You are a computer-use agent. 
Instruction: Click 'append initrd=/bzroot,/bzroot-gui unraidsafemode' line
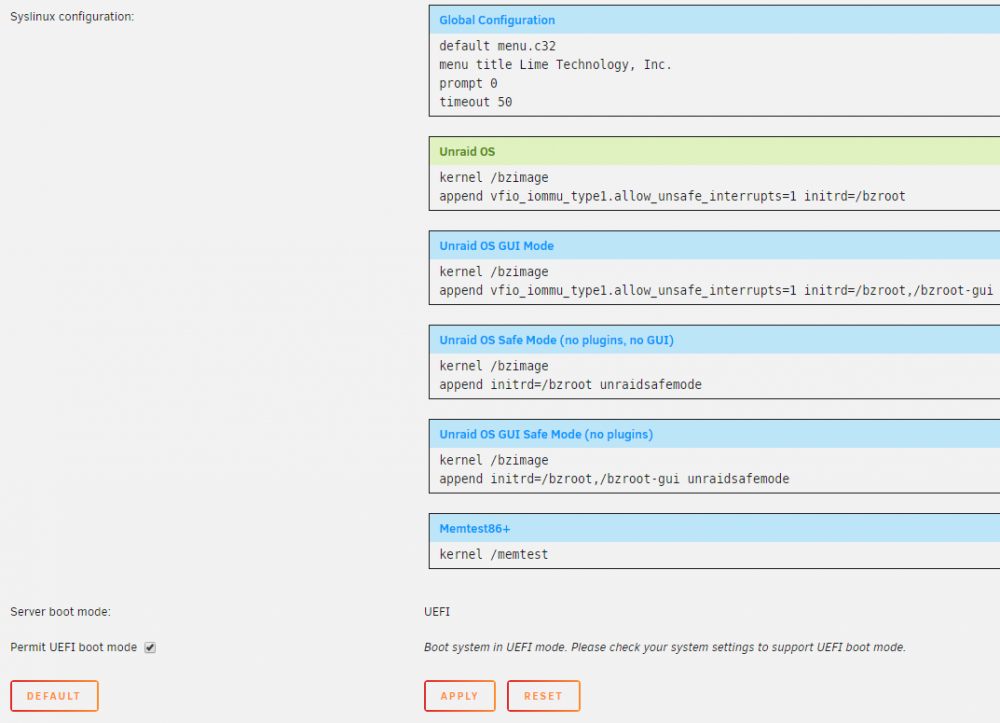[614, 479]
